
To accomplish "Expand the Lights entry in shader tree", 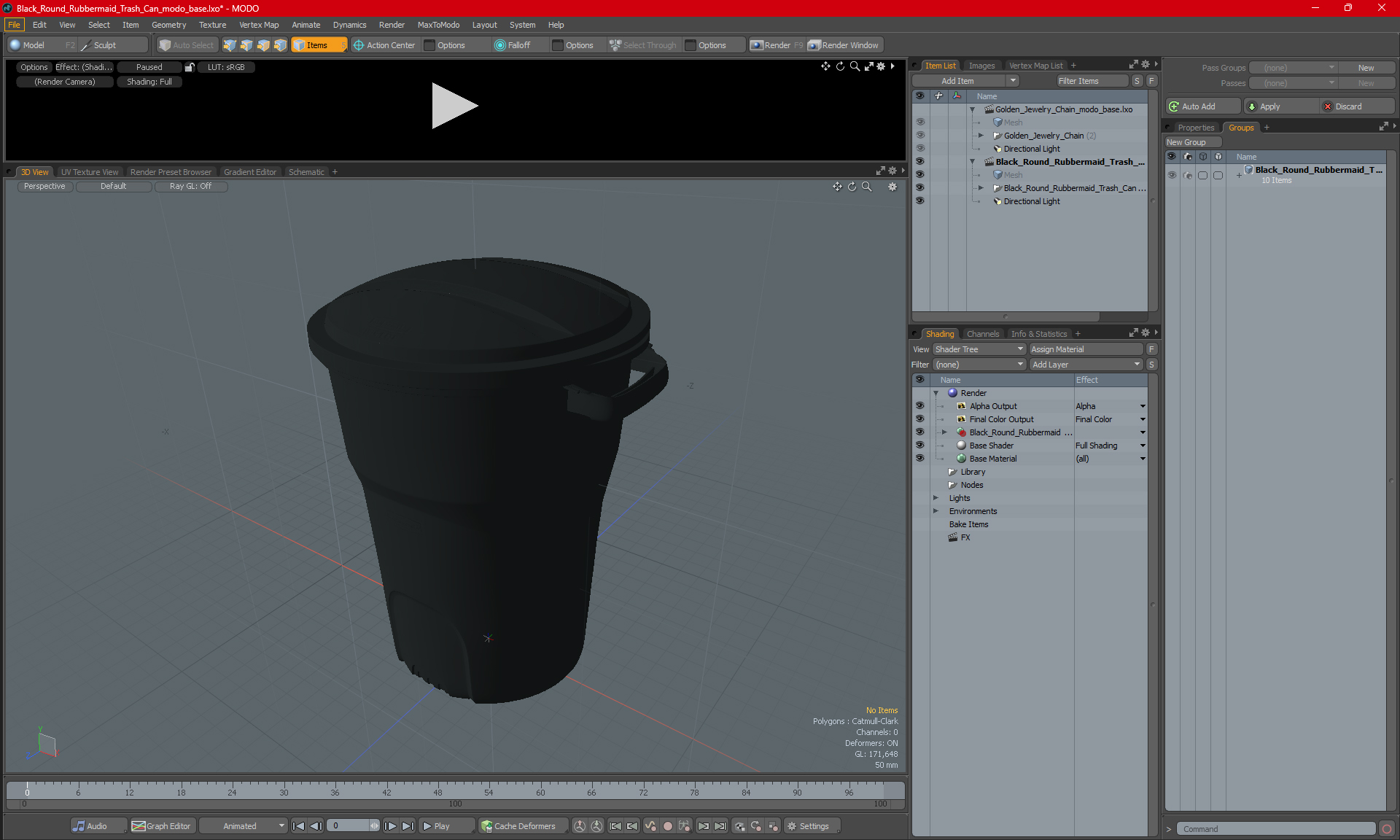I will [x=936, y=498].
